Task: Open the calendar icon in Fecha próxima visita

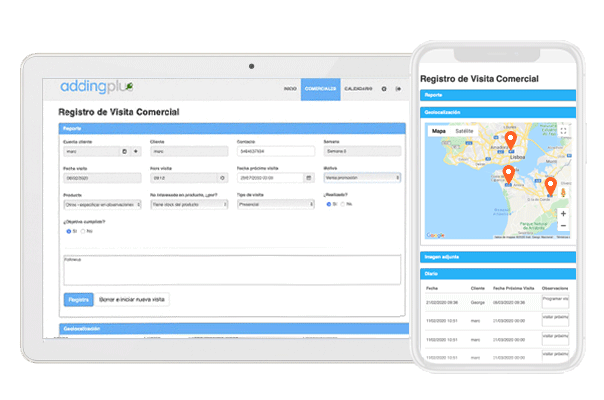Action: tap(309, 178)
